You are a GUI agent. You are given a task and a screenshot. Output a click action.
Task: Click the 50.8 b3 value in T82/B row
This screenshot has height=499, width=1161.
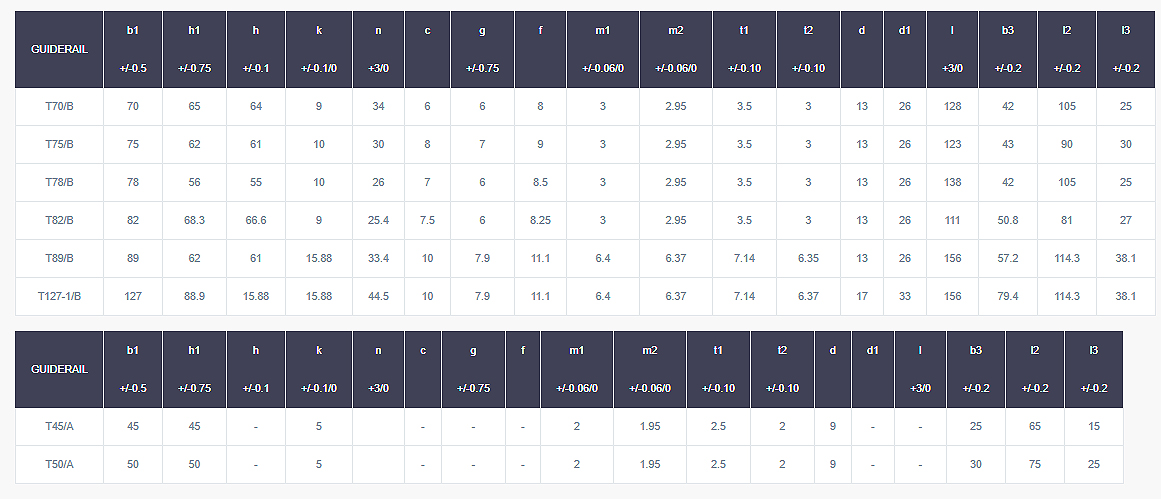point(1008,220)
